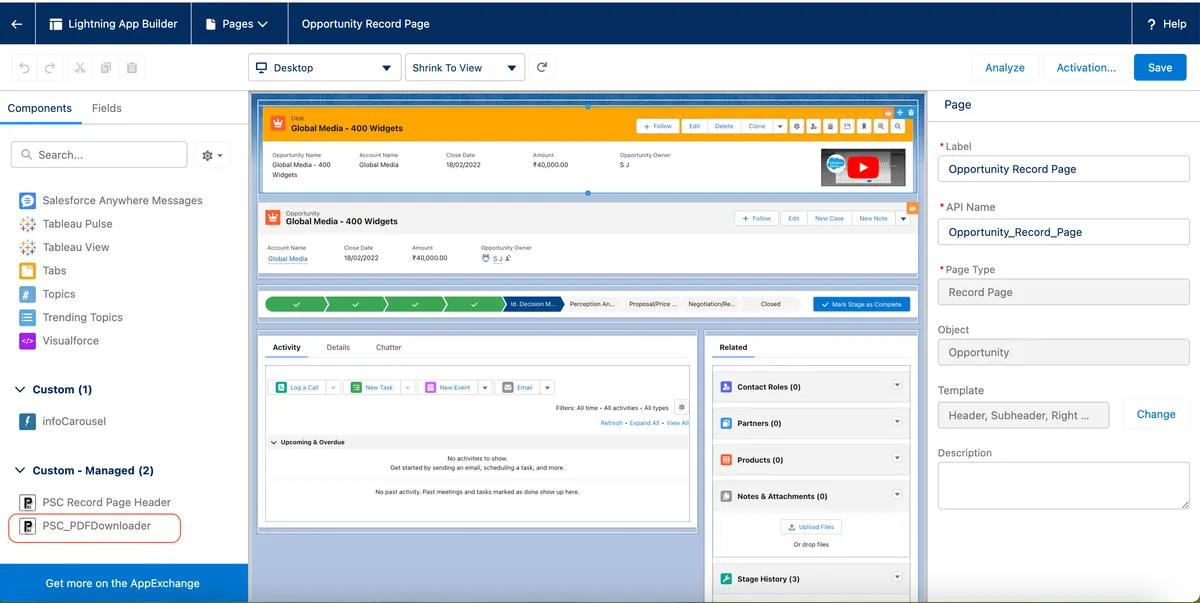Click the move handle on the Deal component
Viewport: 1200px width, 603px height.
pos(899,112)
